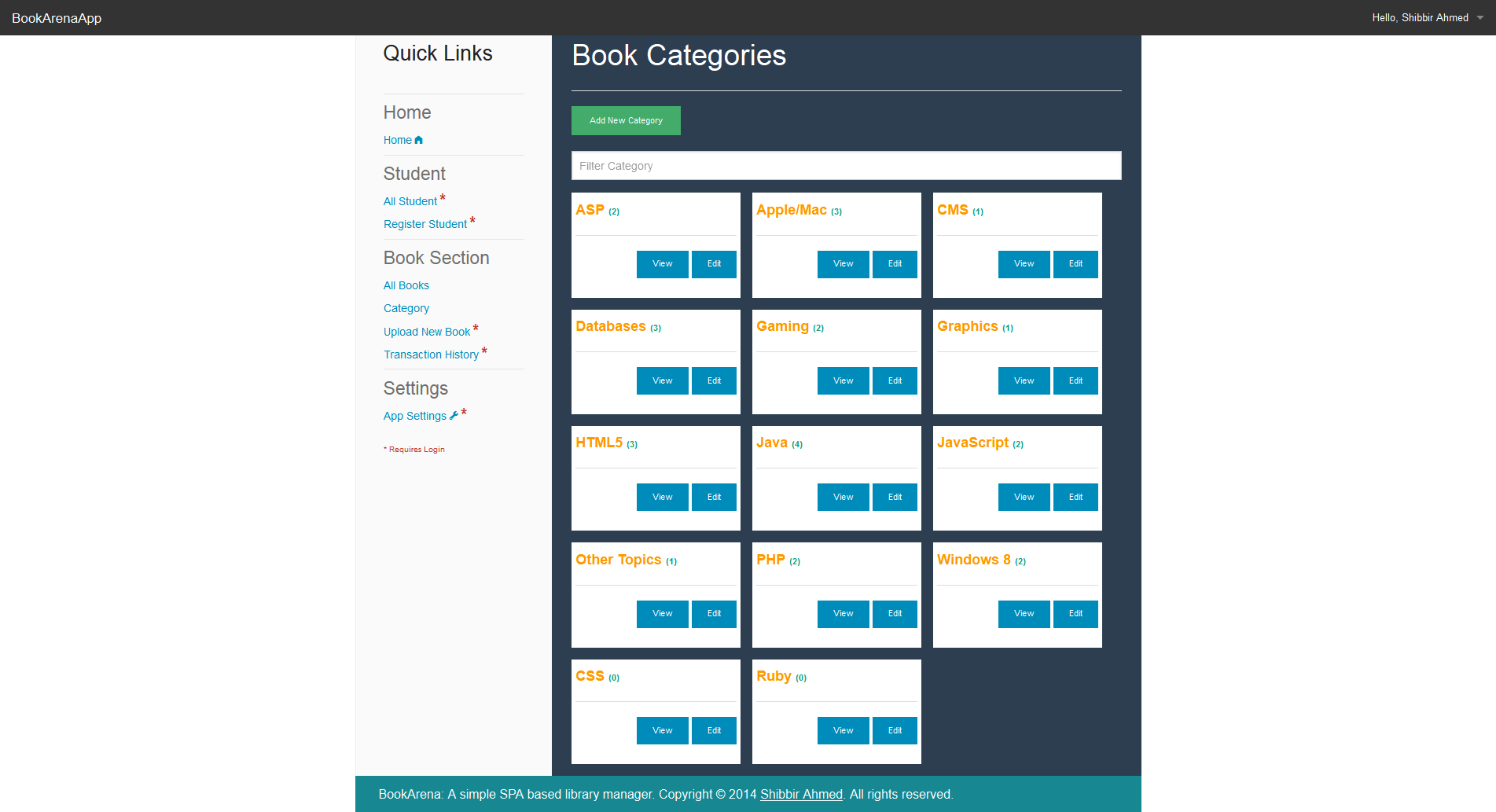Click the BookArenaApp brand in navbar
Screen dimensions: 1496x812
coord(57,18)
